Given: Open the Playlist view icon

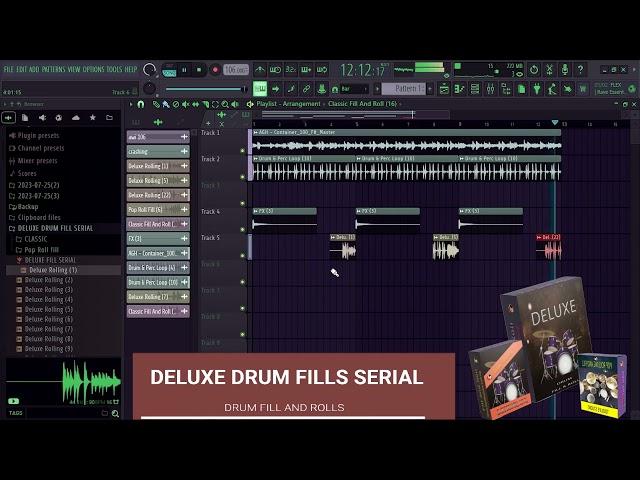Looking at the screenshot, I should click(444, 89).
